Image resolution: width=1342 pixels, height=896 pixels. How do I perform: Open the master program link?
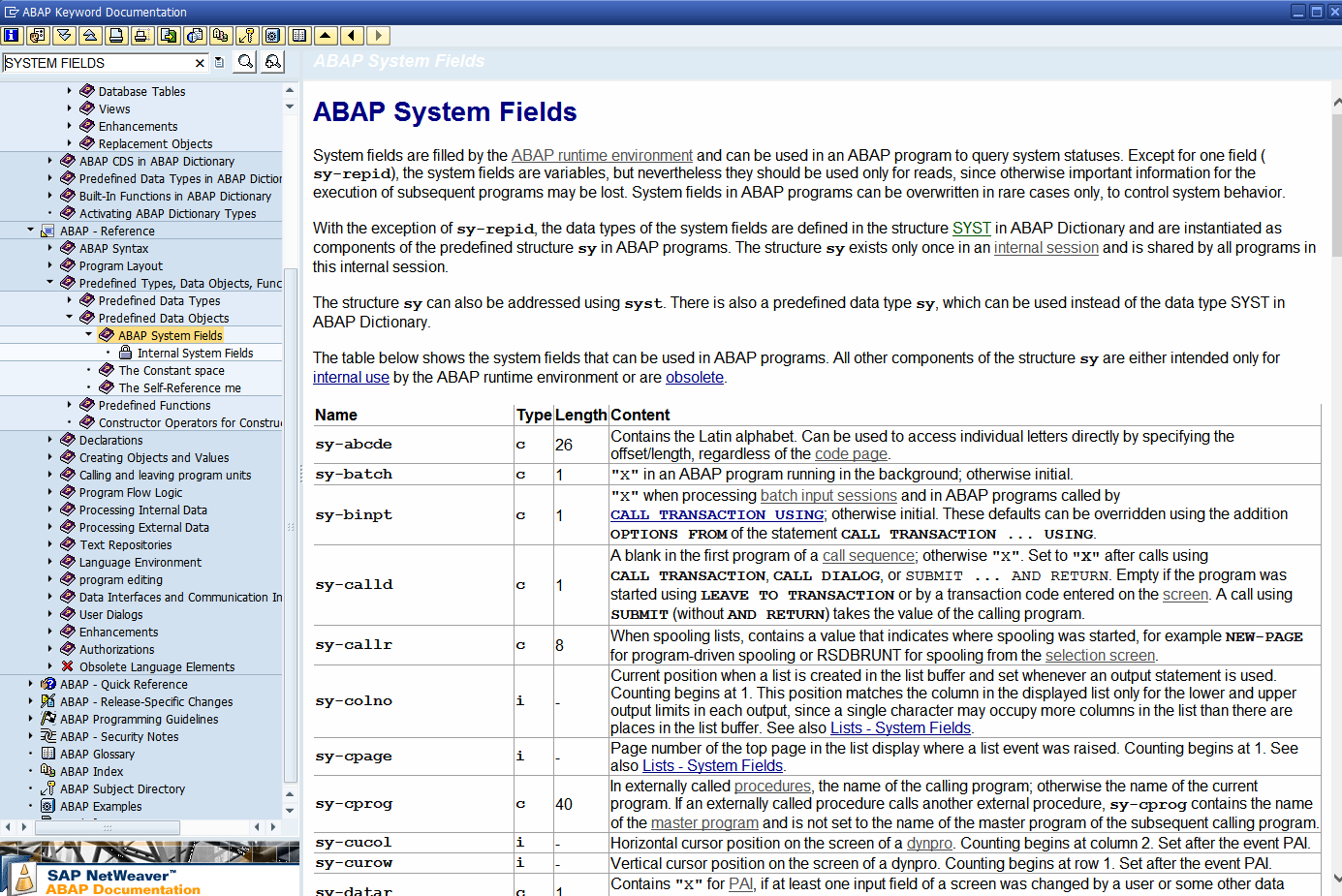[x=704, y=822]
